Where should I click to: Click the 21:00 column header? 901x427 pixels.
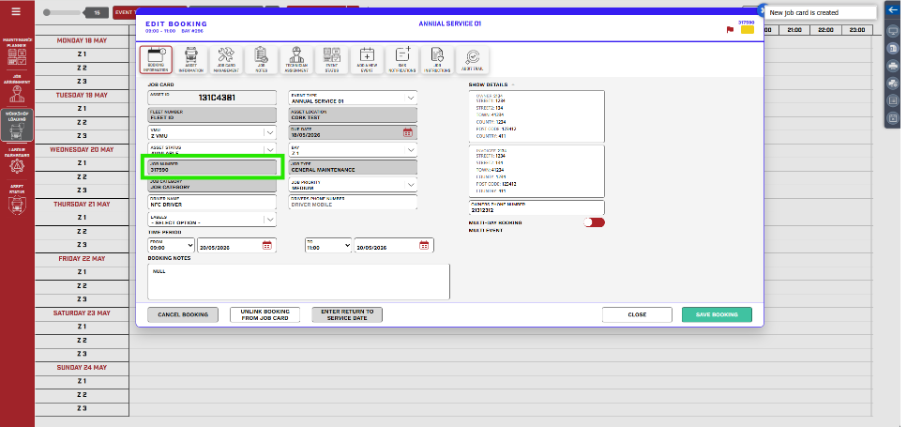795,29
